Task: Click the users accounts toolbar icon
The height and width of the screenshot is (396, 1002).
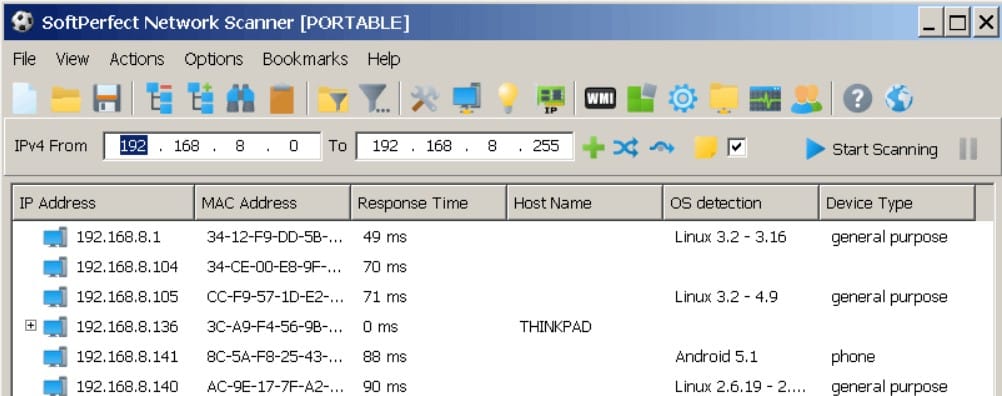Action: click(x=806, y=99)
